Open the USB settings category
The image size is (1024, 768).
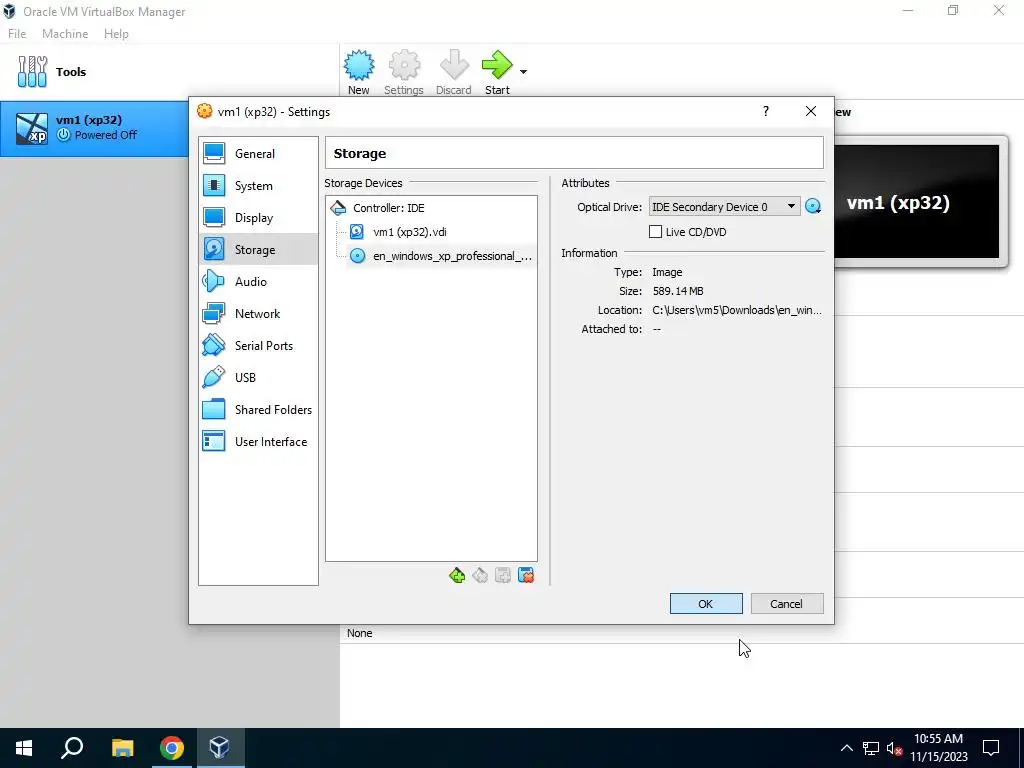(x=258, y=377)
